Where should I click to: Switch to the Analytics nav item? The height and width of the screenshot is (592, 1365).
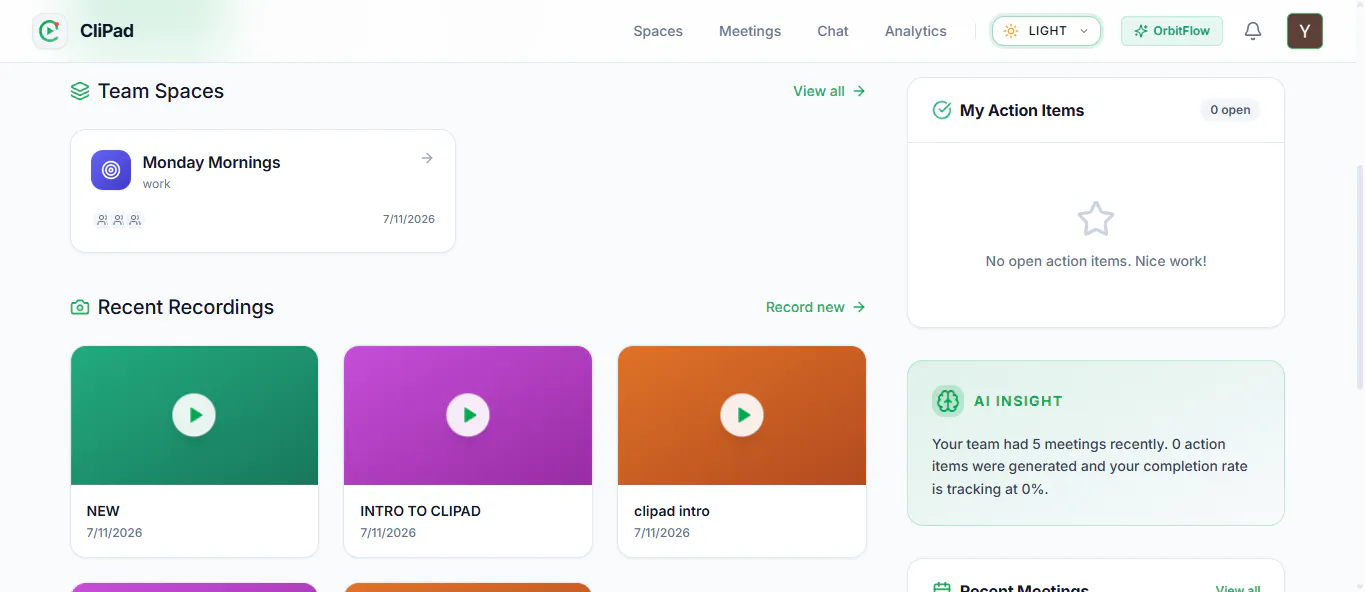pyautogui.click(x=916, y=31)
